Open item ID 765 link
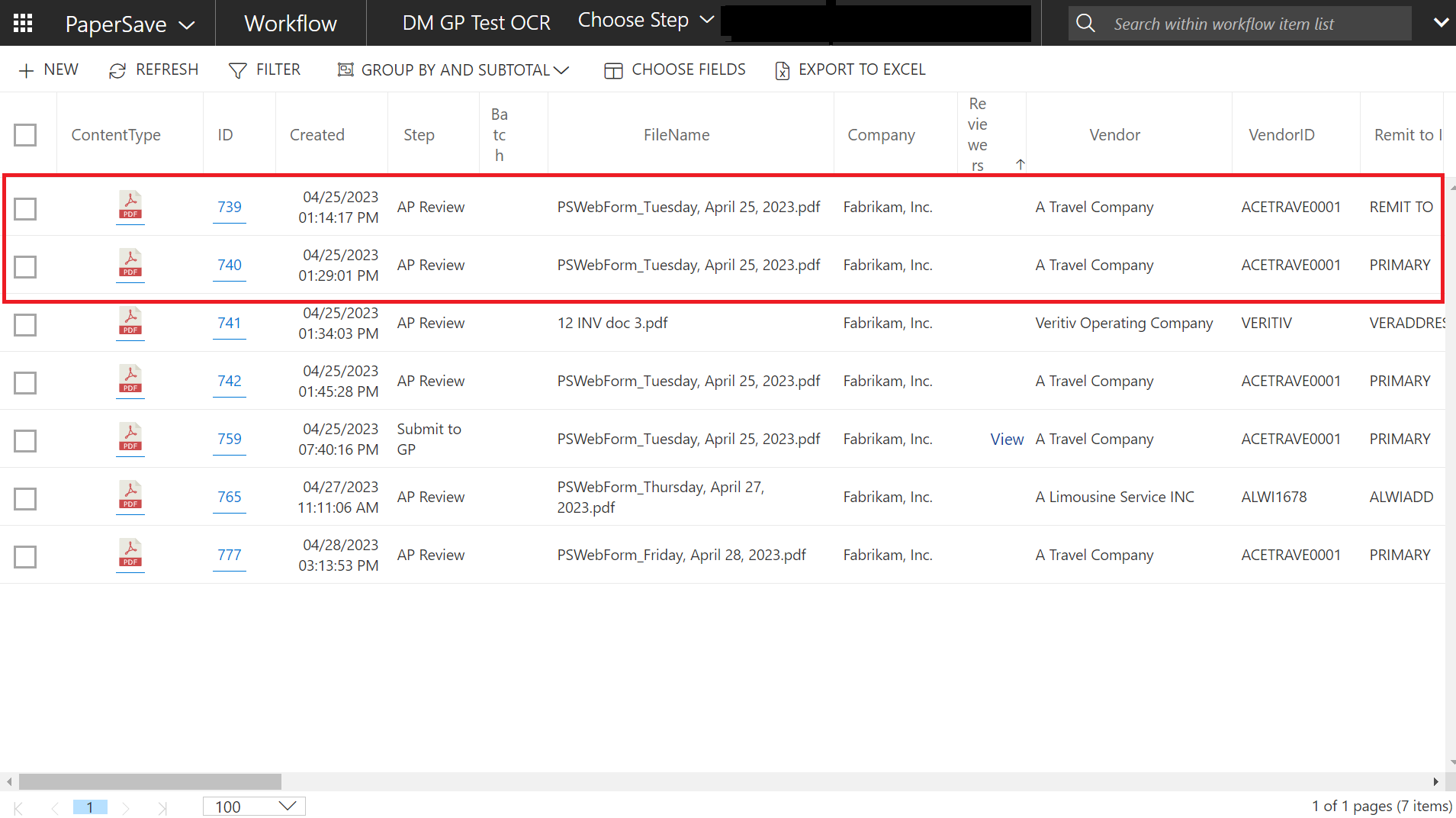The height and width of the screenshot is (818, 1456). (x=229, y=497)
